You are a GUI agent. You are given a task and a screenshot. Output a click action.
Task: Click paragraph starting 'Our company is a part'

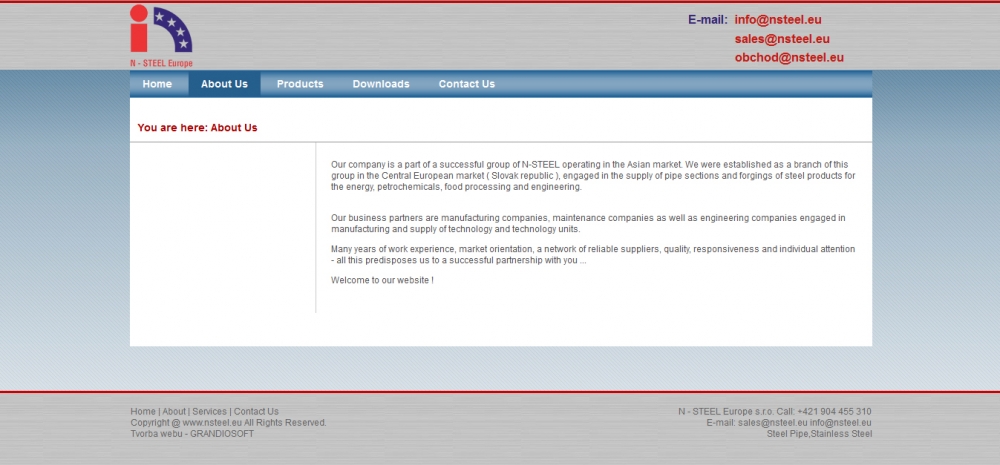(593, 176)
